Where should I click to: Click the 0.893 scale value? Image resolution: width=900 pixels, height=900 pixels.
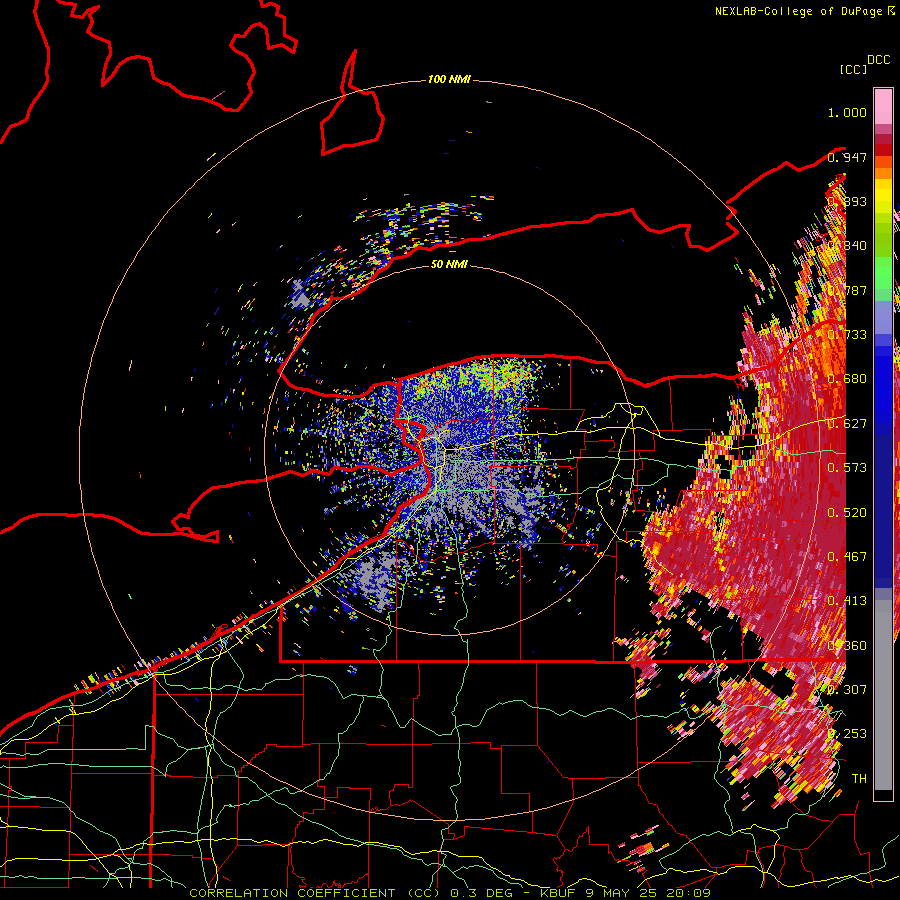tap(847, 201)
